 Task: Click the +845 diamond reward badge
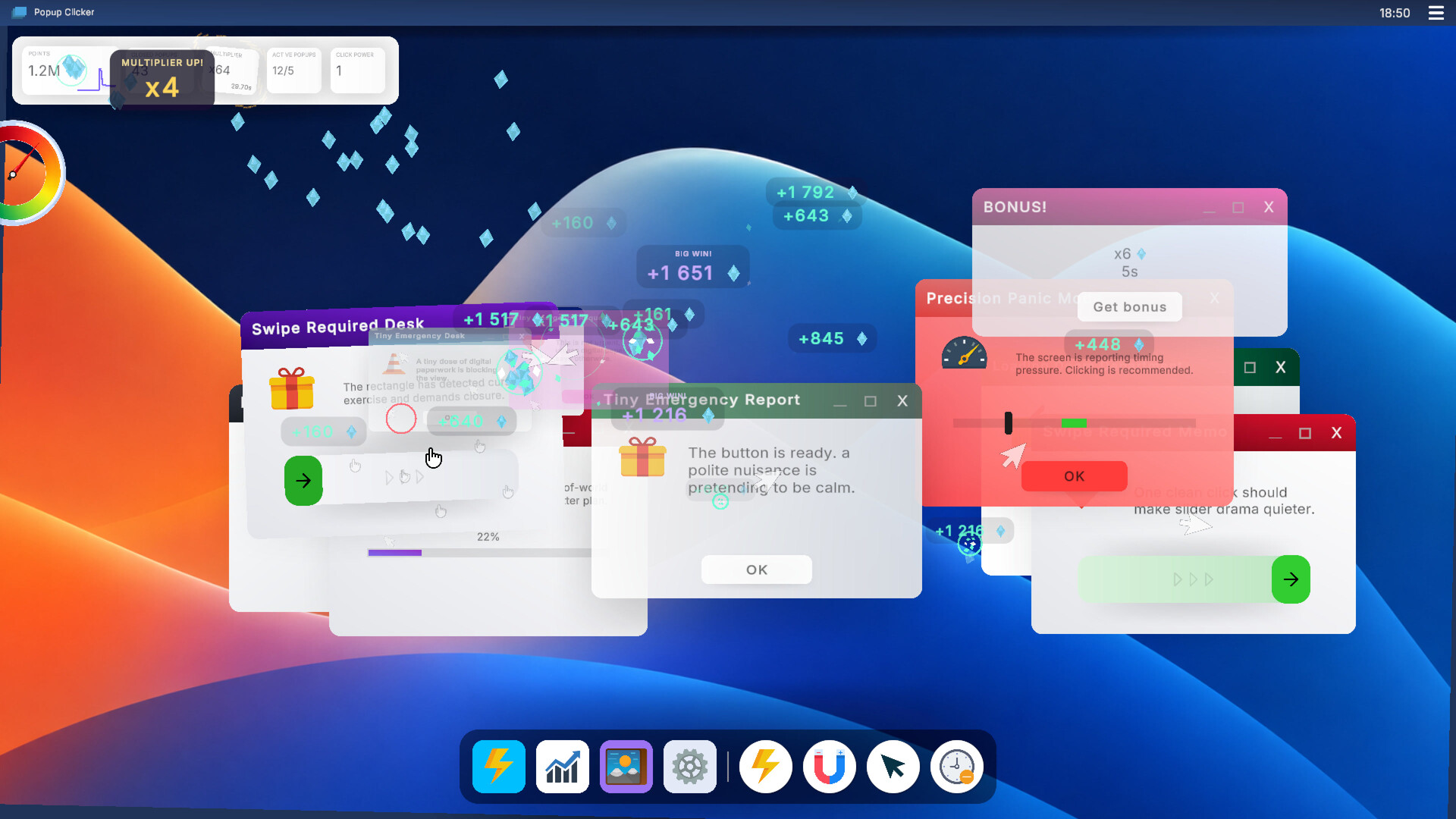(x=832, y=339)
